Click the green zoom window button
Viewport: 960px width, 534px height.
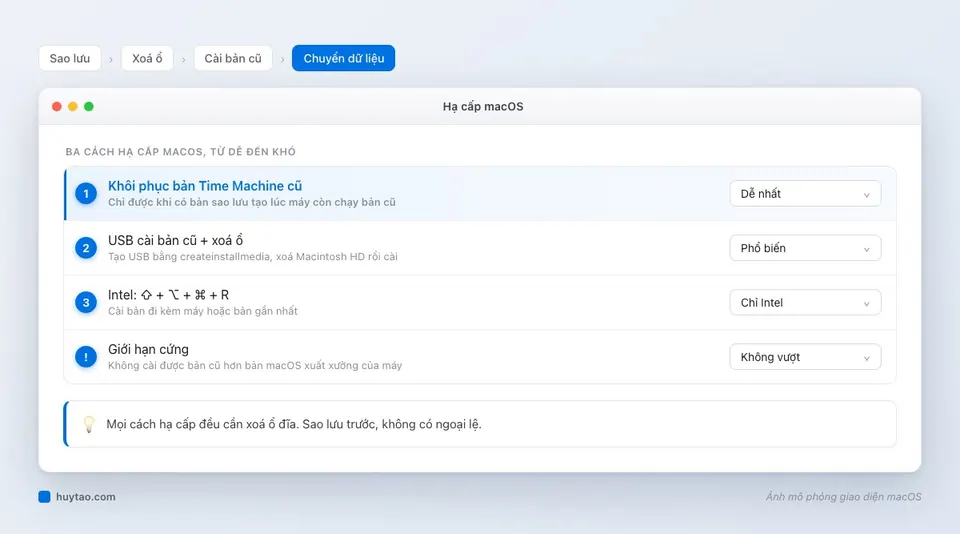89,107
